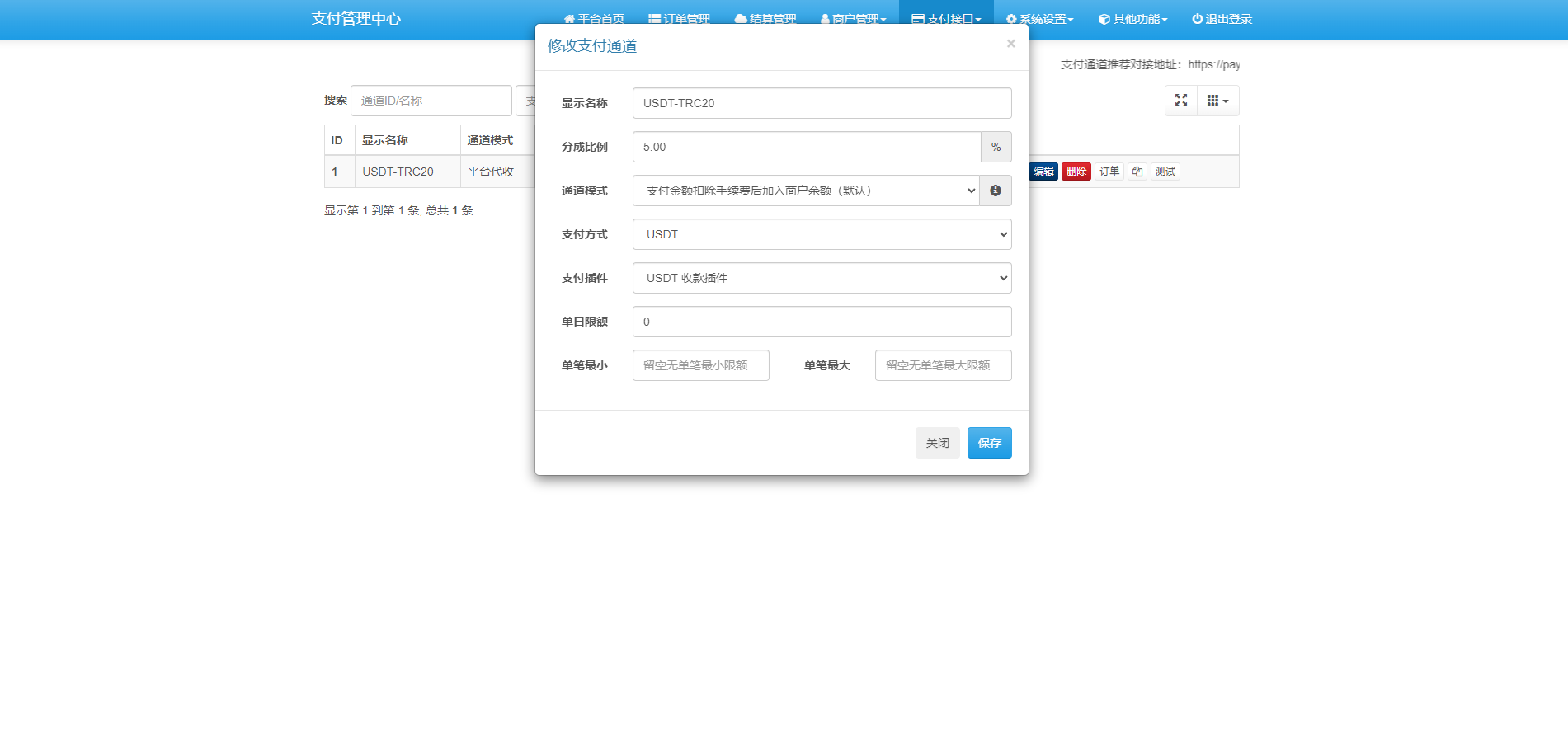Click 编辑 button in the table row
Image resolution: width=1568 pixels, height=748 pixels.
1043,172
